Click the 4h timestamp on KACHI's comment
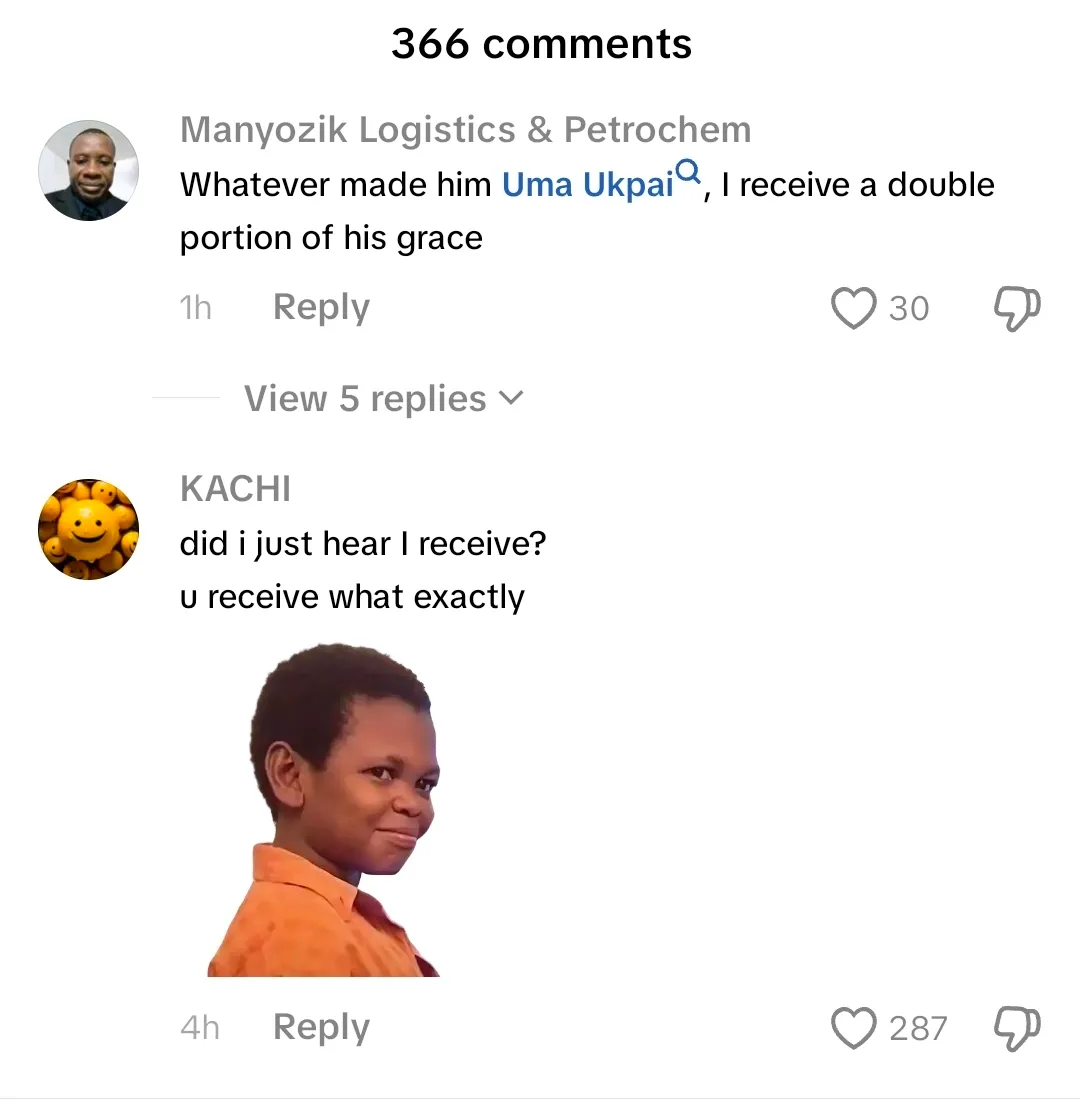The width and height of the screenshot is (1080, 1113). pos(199,1027)
